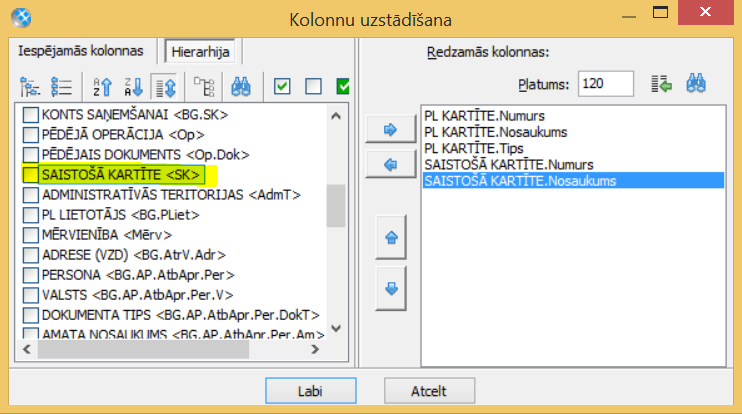Sort columns descending Z to A
The width and height of the screenshot is (742, 414).
point(133,87)
